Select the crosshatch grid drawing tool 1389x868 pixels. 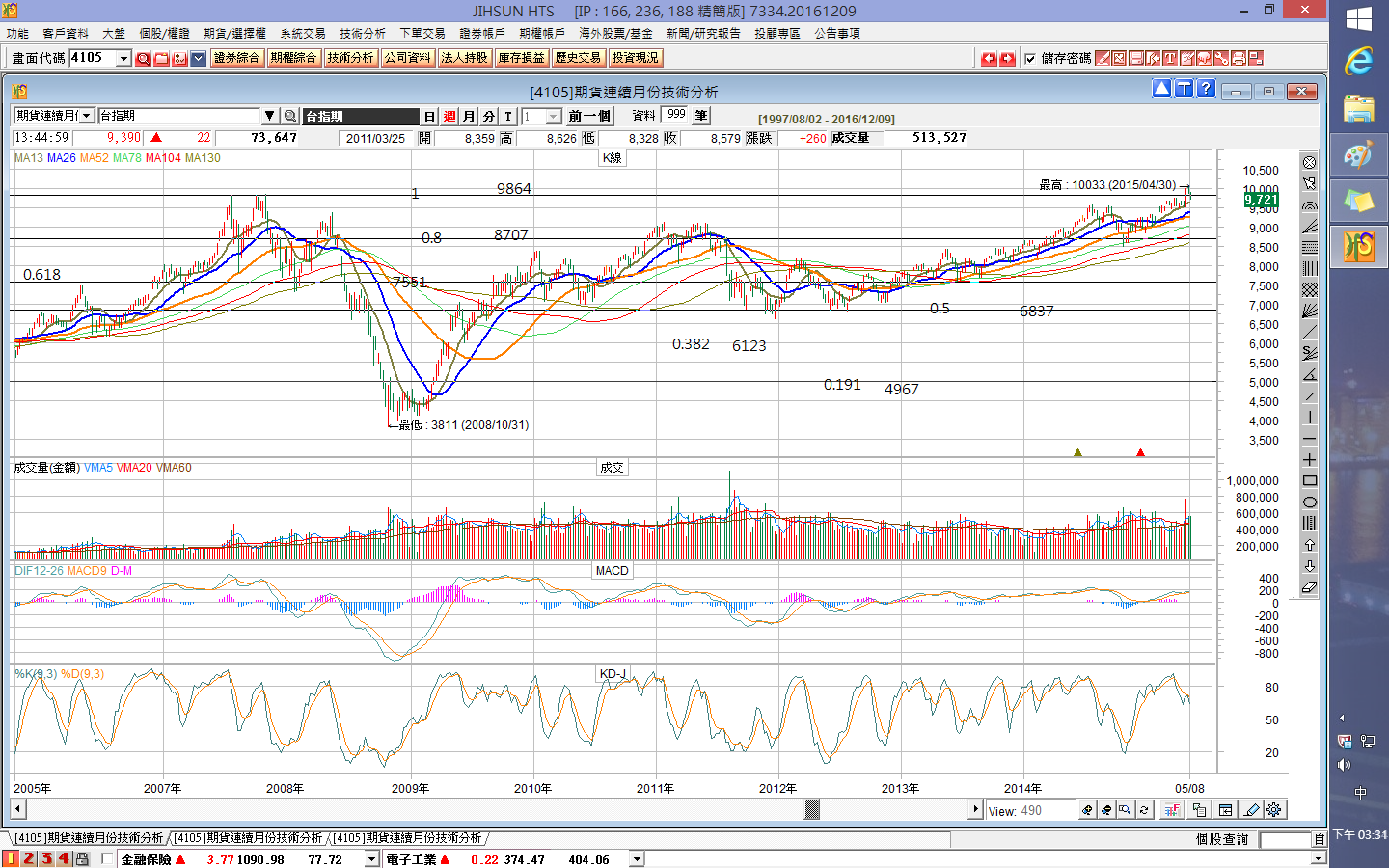pyautogui.click(x=1309, y=289)
